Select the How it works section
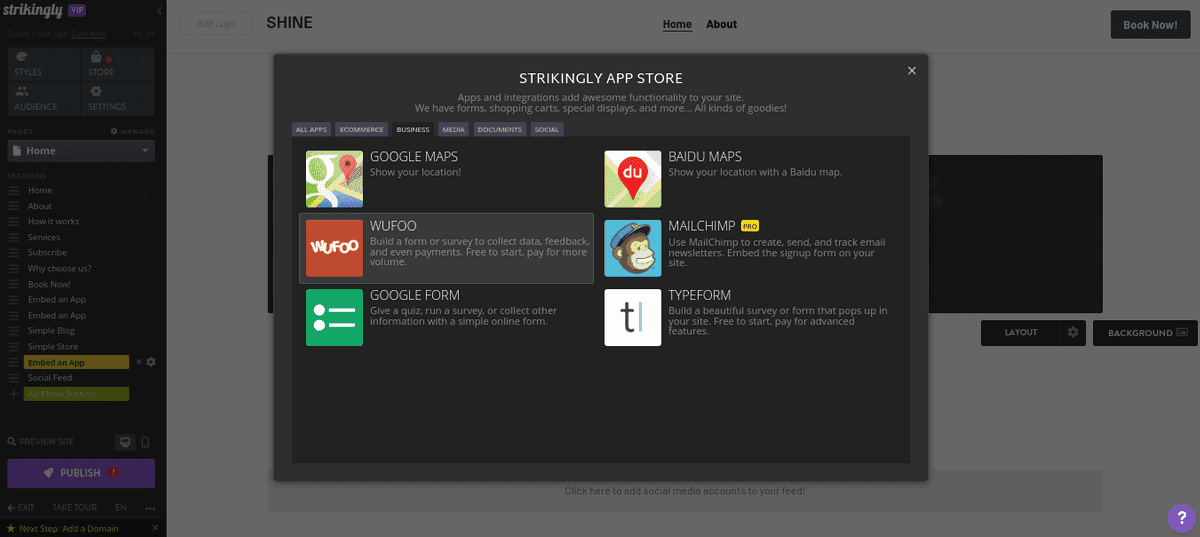Image resolution: width=1200 pixels, height=537 pixels. [53, 221]
